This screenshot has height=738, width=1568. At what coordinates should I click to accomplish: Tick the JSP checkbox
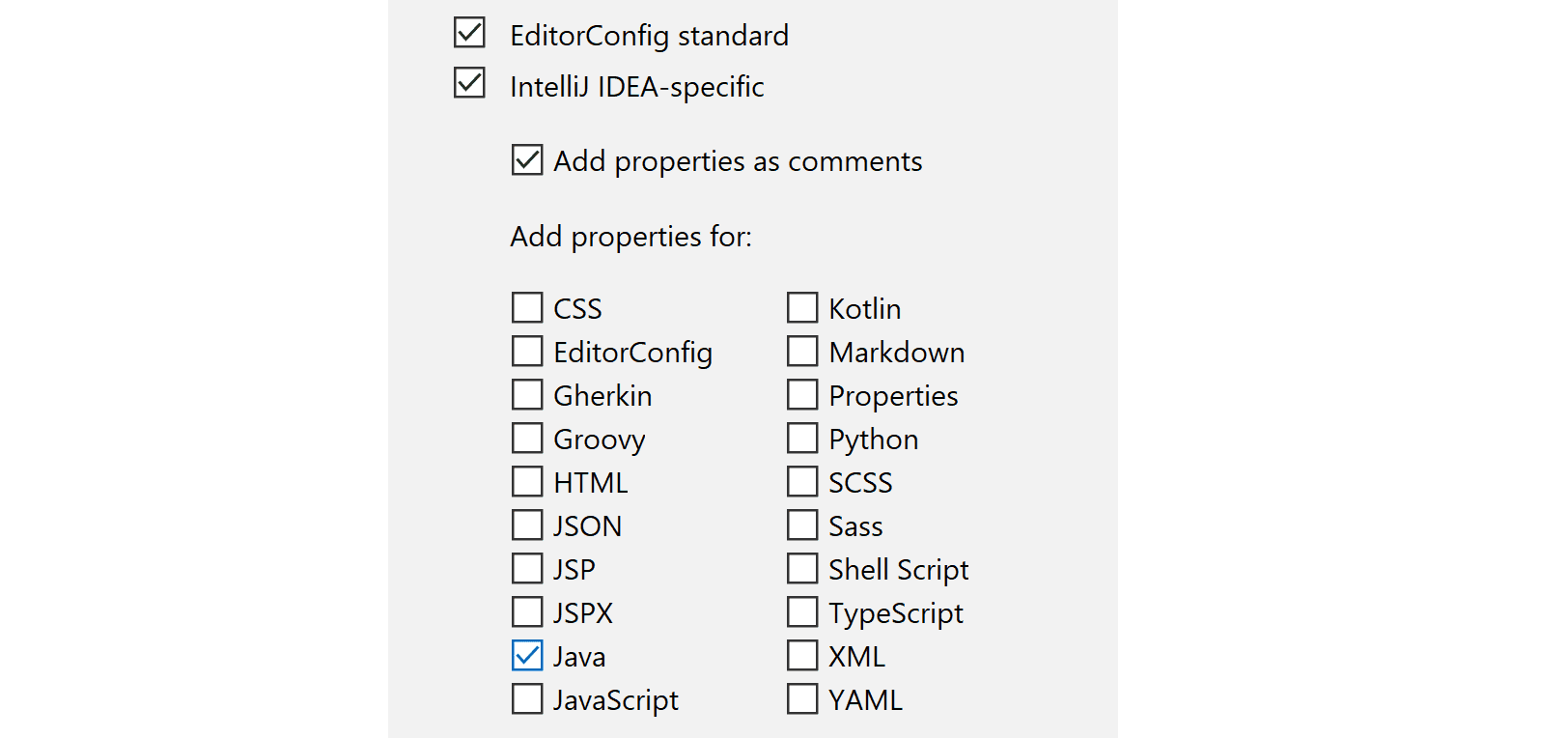(x=527, y=569)
